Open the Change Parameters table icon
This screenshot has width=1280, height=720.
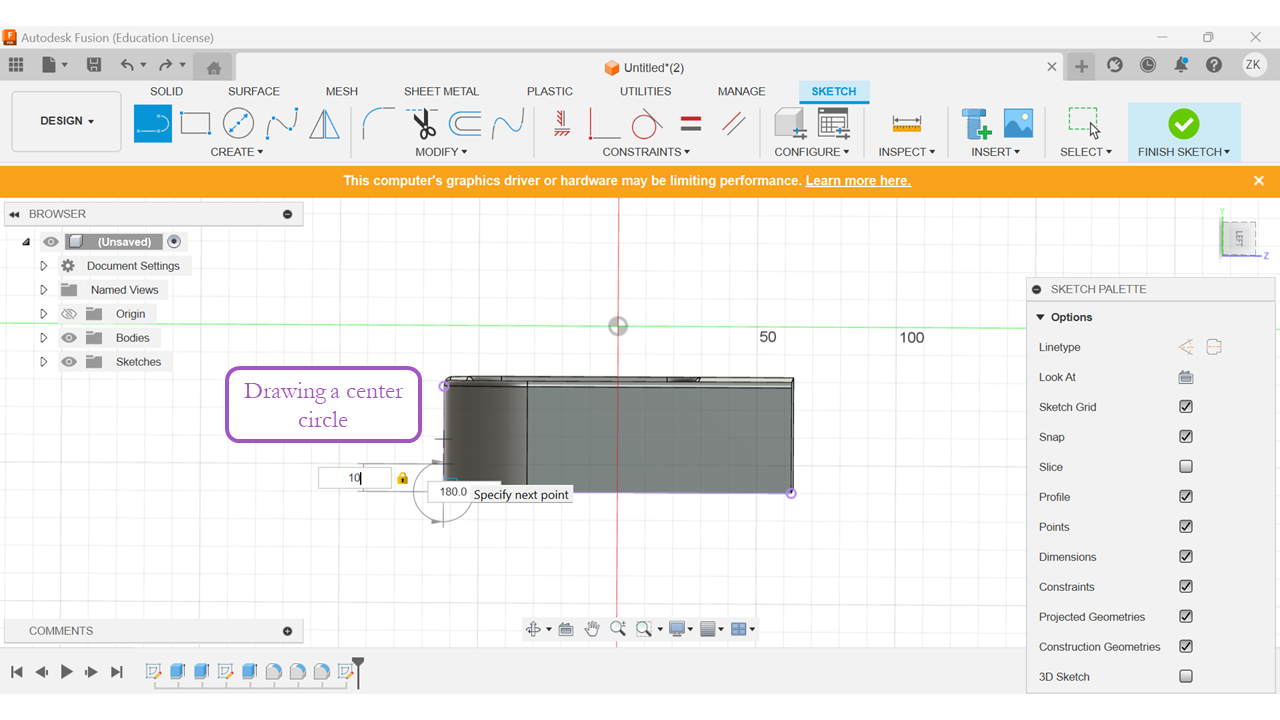833,124
